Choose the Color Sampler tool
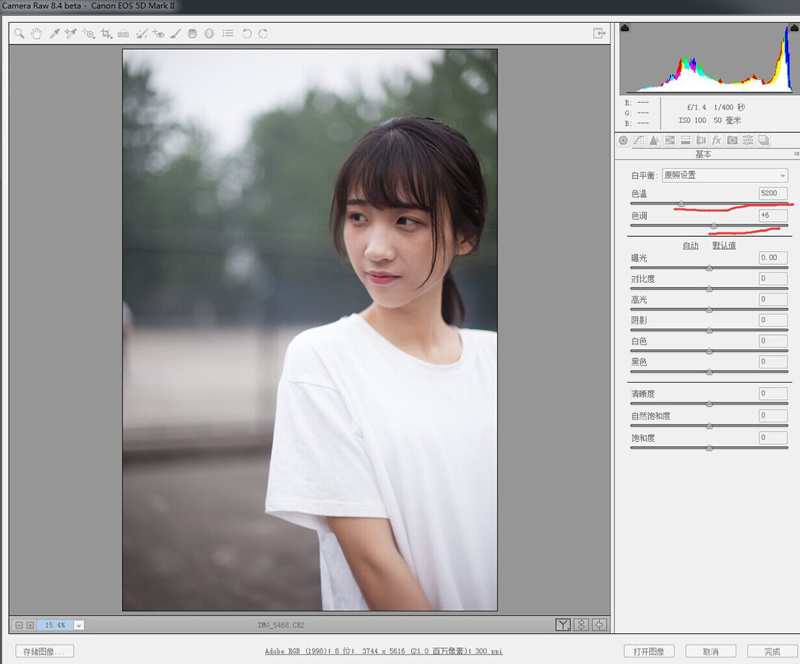 70,34
